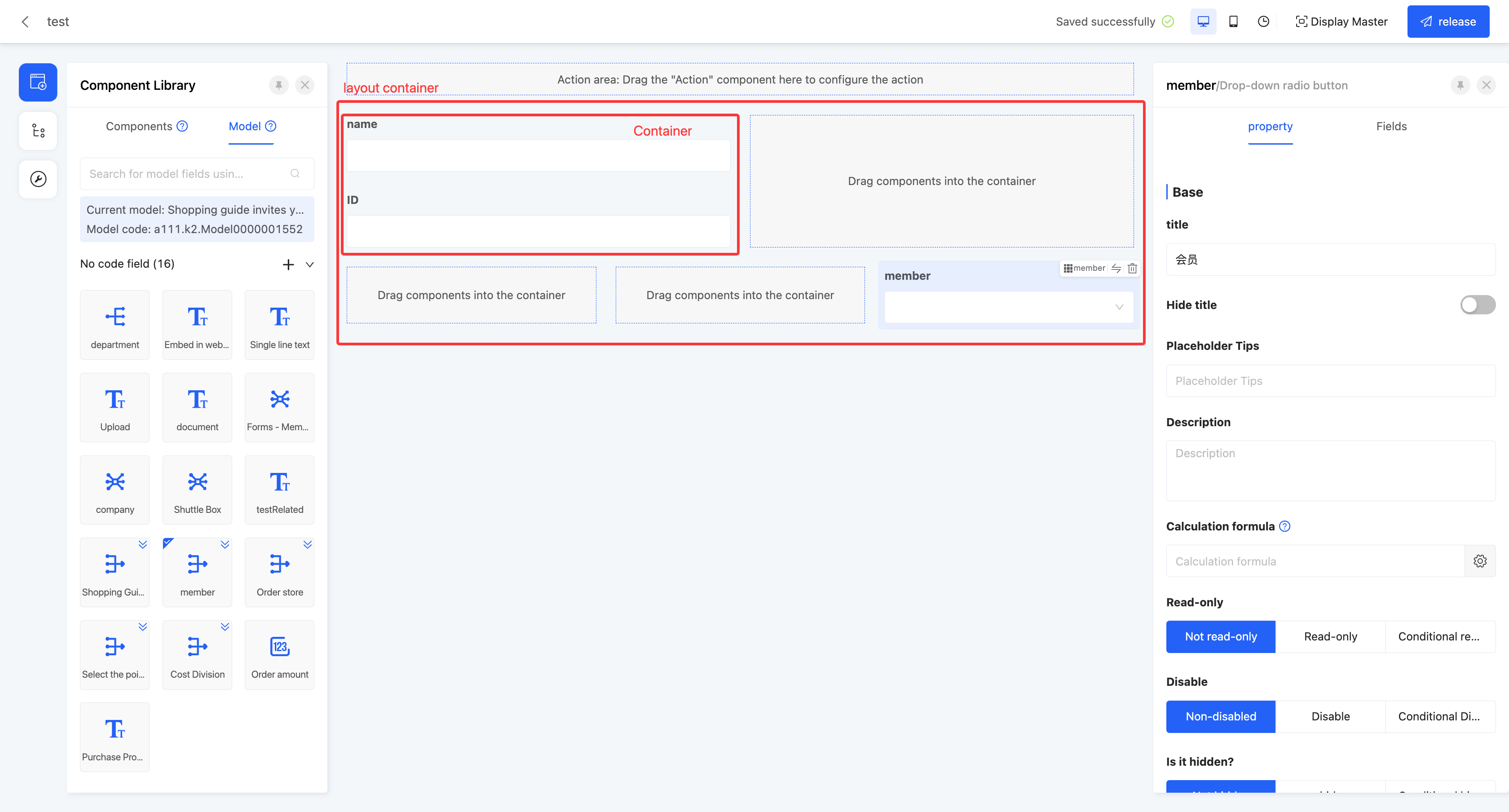This screenshot has width=1509, height=812.
Task: Open version history clock icon
Action: [1263, 22]
